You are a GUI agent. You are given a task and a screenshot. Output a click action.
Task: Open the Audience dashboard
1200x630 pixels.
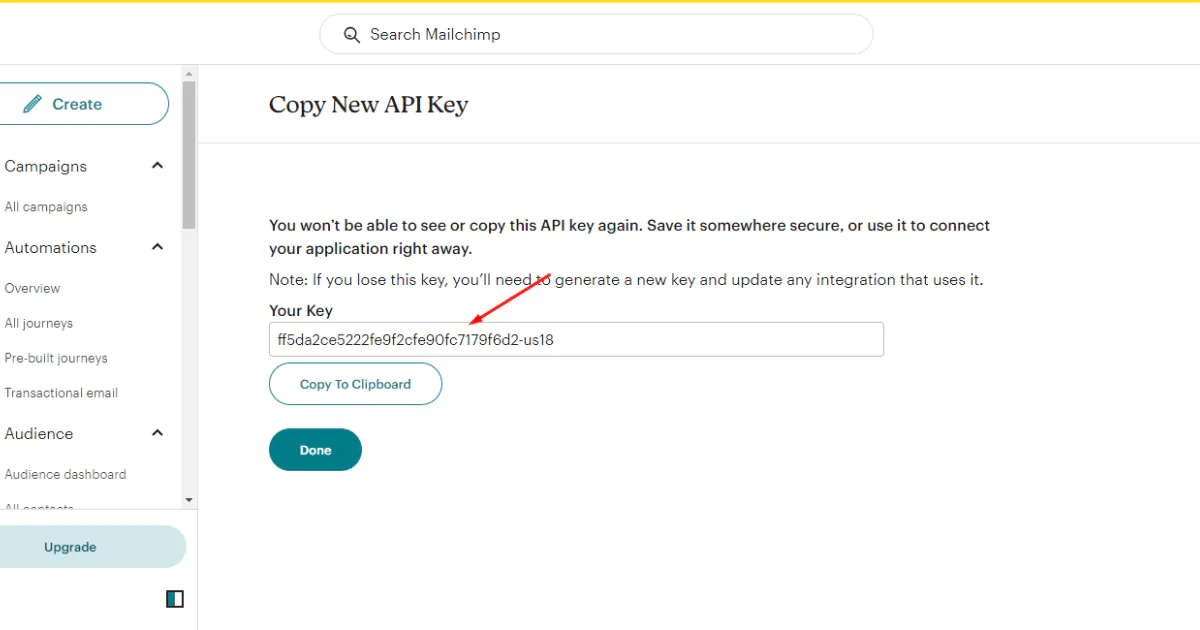click(66, 474)
